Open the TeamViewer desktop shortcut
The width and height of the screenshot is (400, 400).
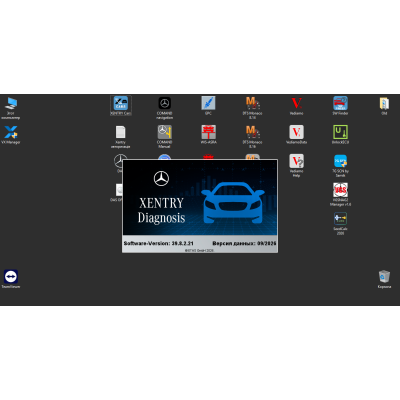[11, 279]
